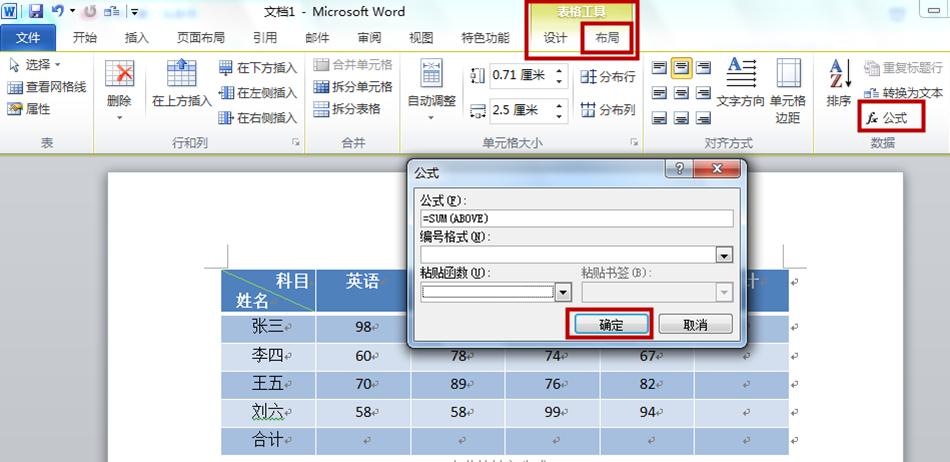
Task: Click the 合计 row label cell
Action: (268, 441)
